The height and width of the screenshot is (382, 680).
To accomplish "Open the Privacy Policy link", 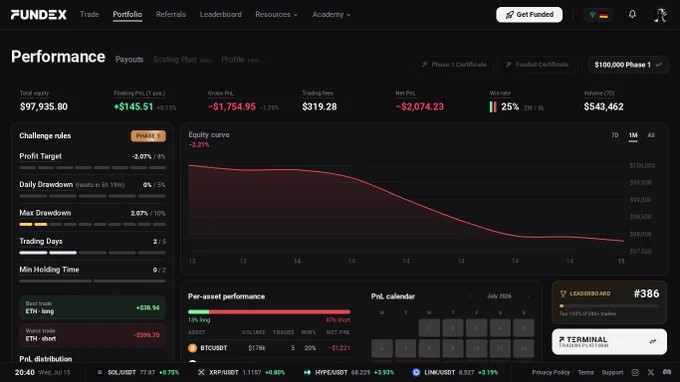I will click(551, 372).
